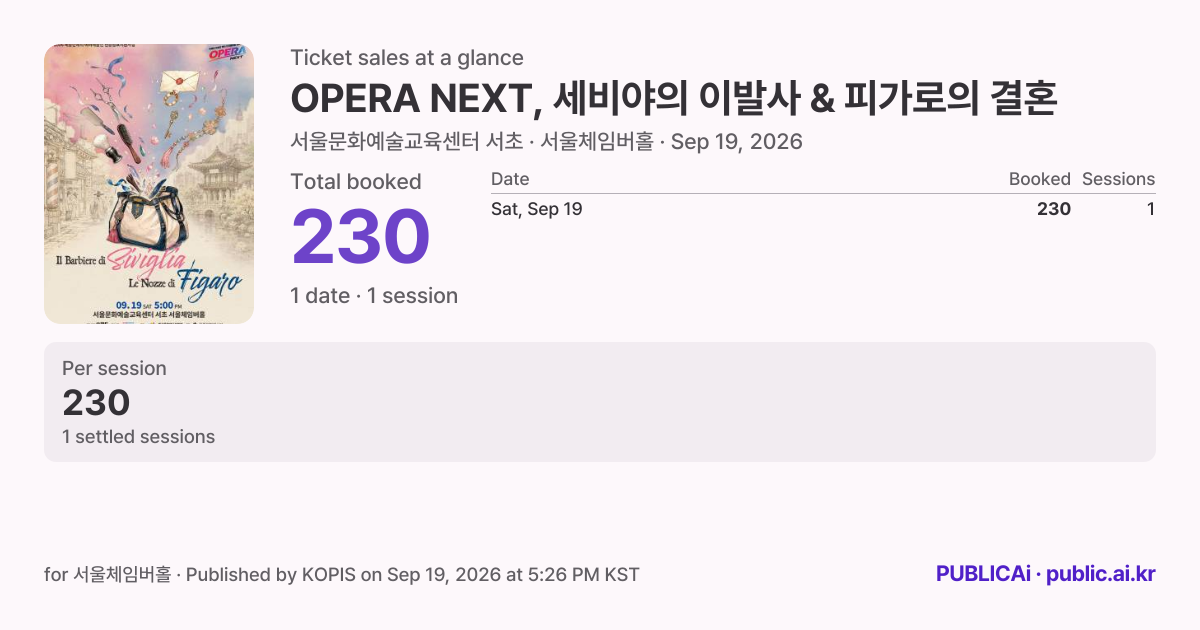Click the 1 date · 1 session caption
Viewport: 1200px width, 630px height.
(374, 296)
